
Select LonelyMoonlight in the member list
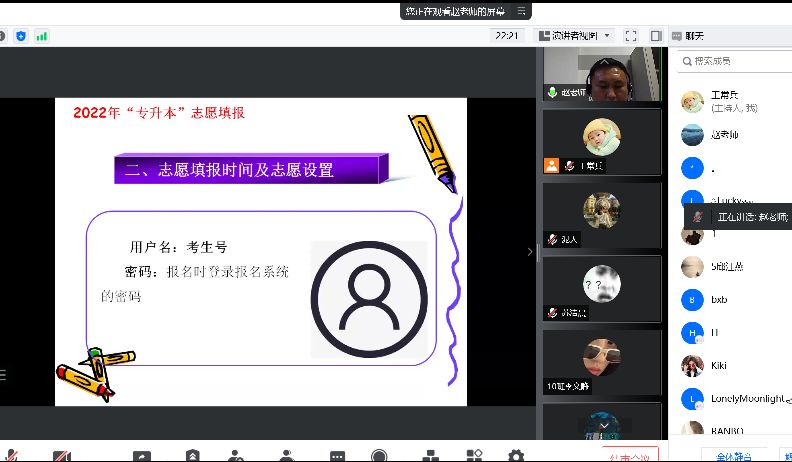coord(745,399)
